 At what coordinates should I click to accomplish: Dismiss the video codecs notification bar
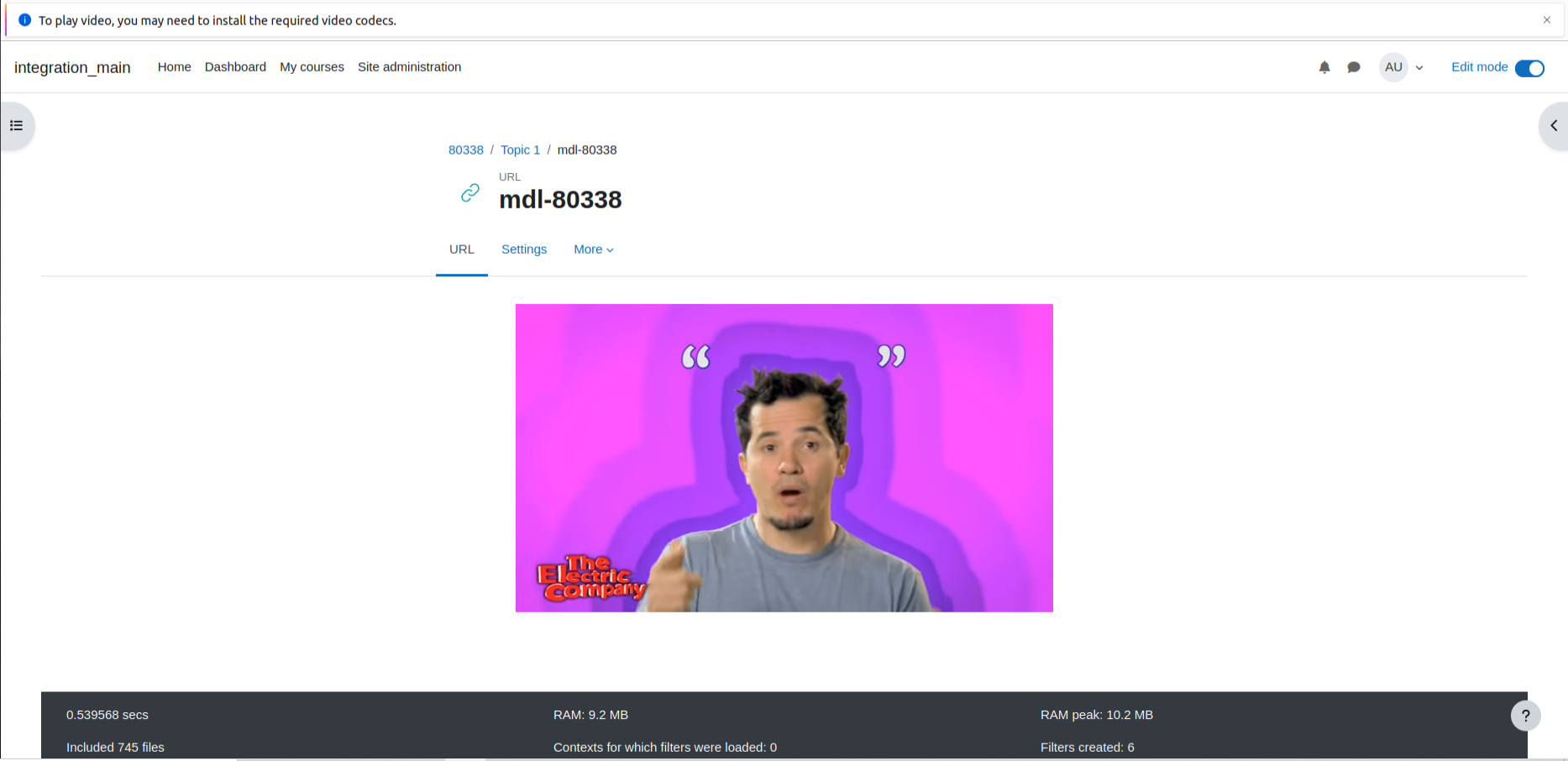point(1547,20)
